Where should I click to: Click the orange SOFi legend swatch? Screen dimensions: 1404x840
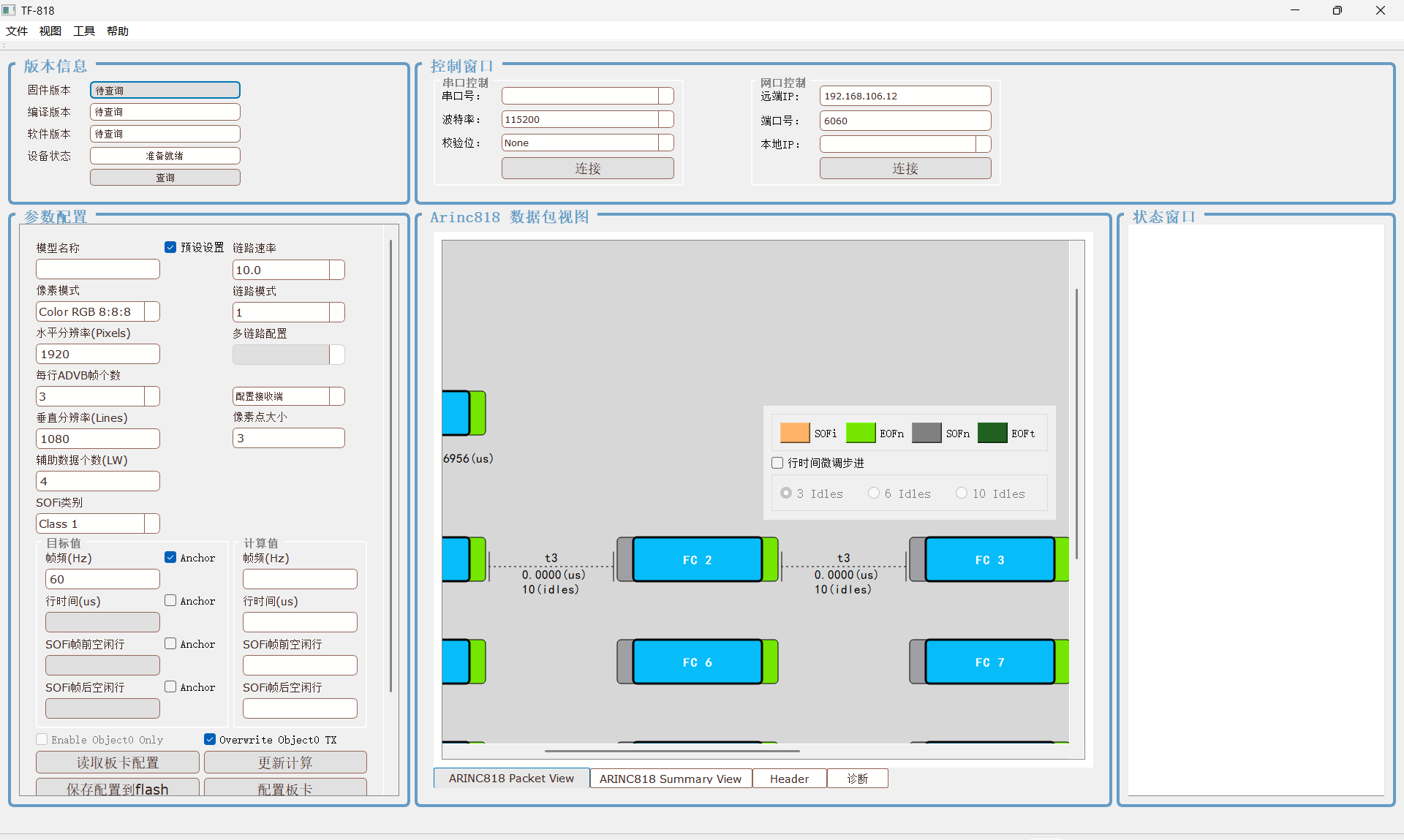(x=794, y=433)
